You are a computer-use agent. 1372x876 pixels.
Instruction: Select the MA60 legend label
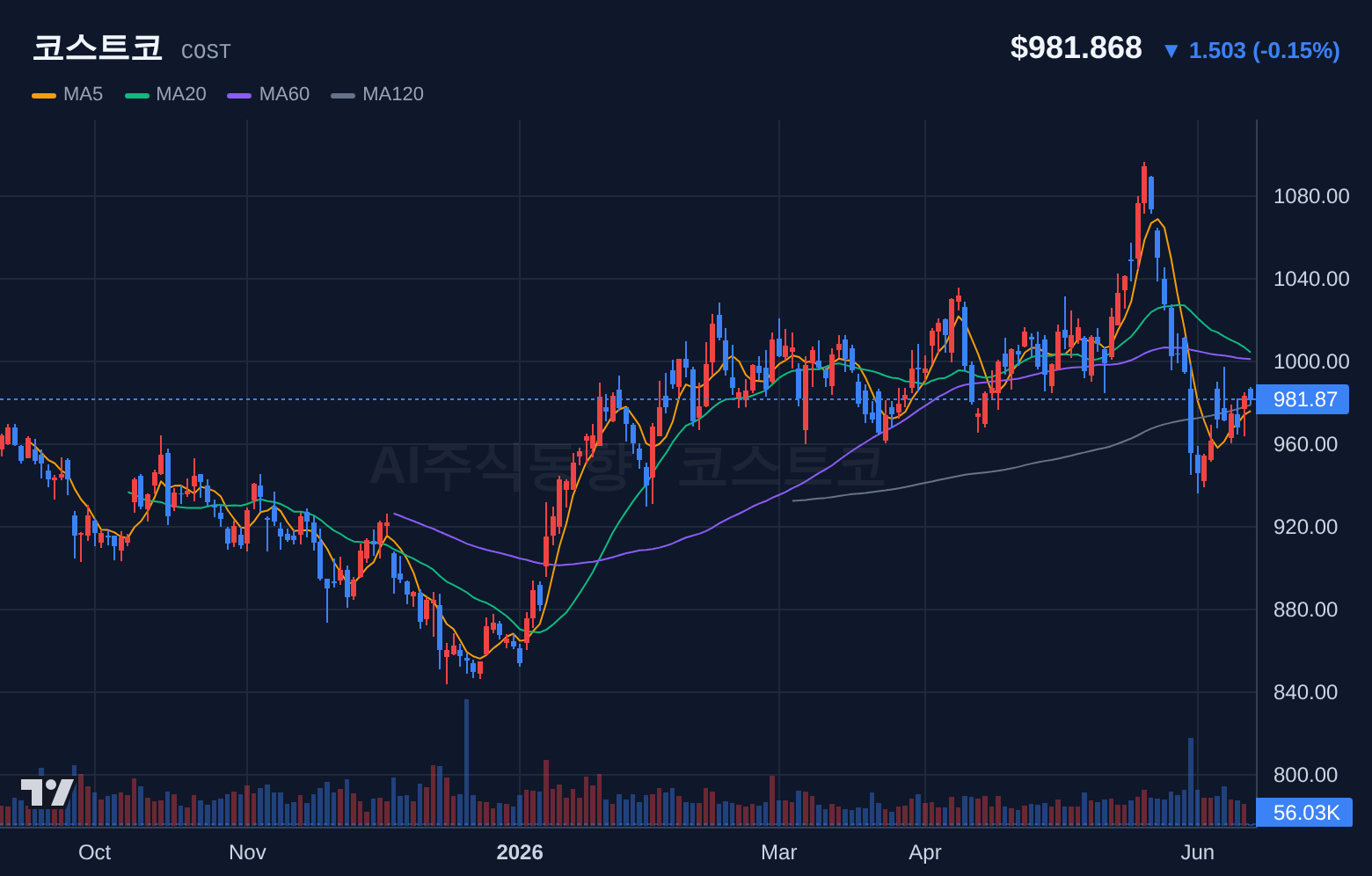[285, 94]
